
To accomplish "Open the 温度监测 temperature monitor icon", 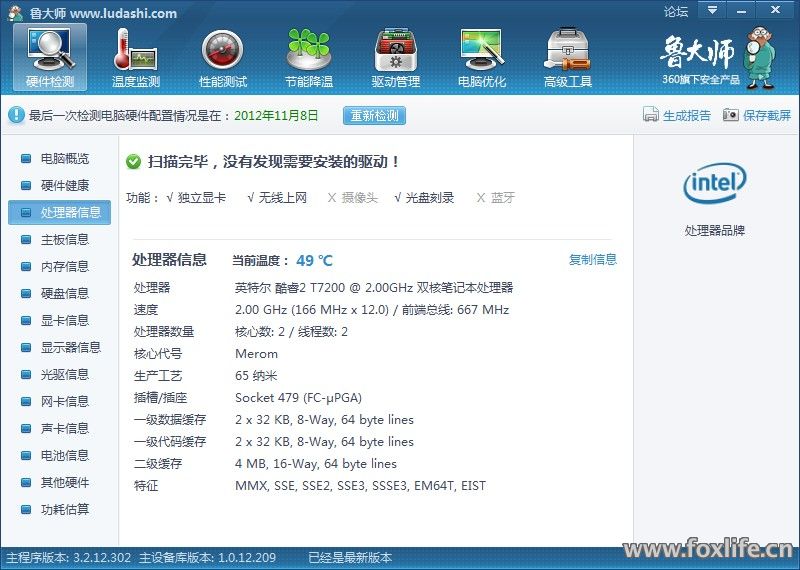I will point(135,57).
